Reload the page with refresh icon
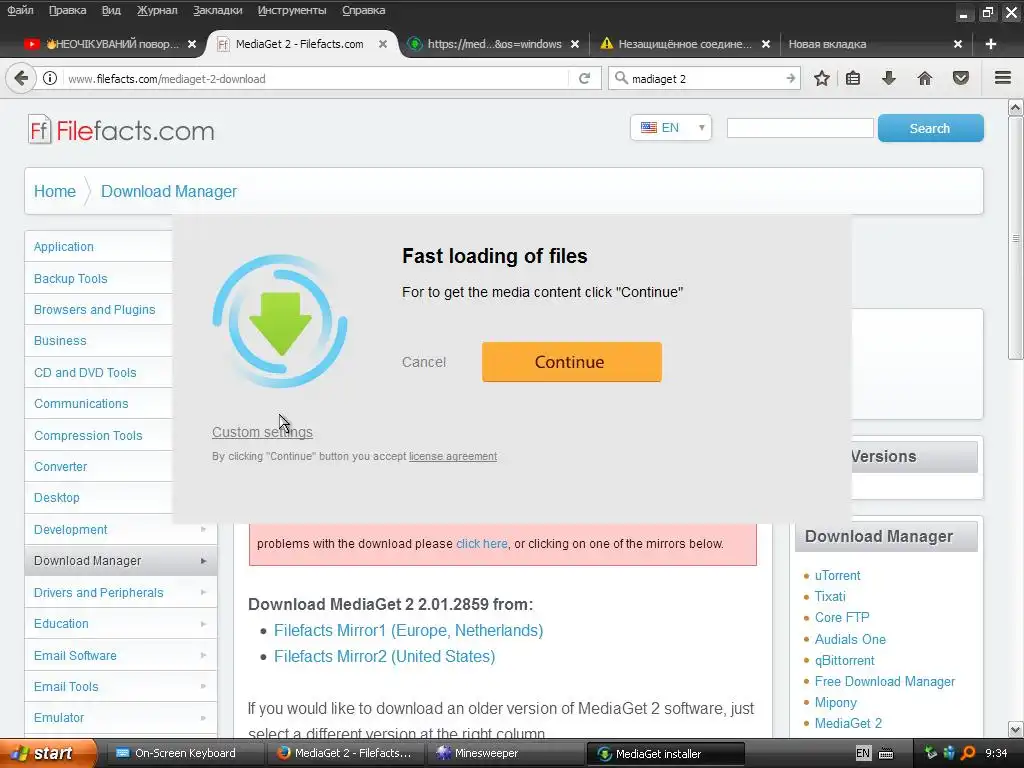 point(584,78)
